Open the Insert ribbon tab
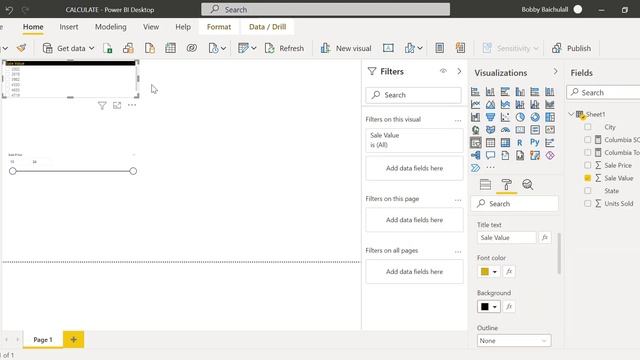This screenshot has height=360, width=640. click(69, 27)
